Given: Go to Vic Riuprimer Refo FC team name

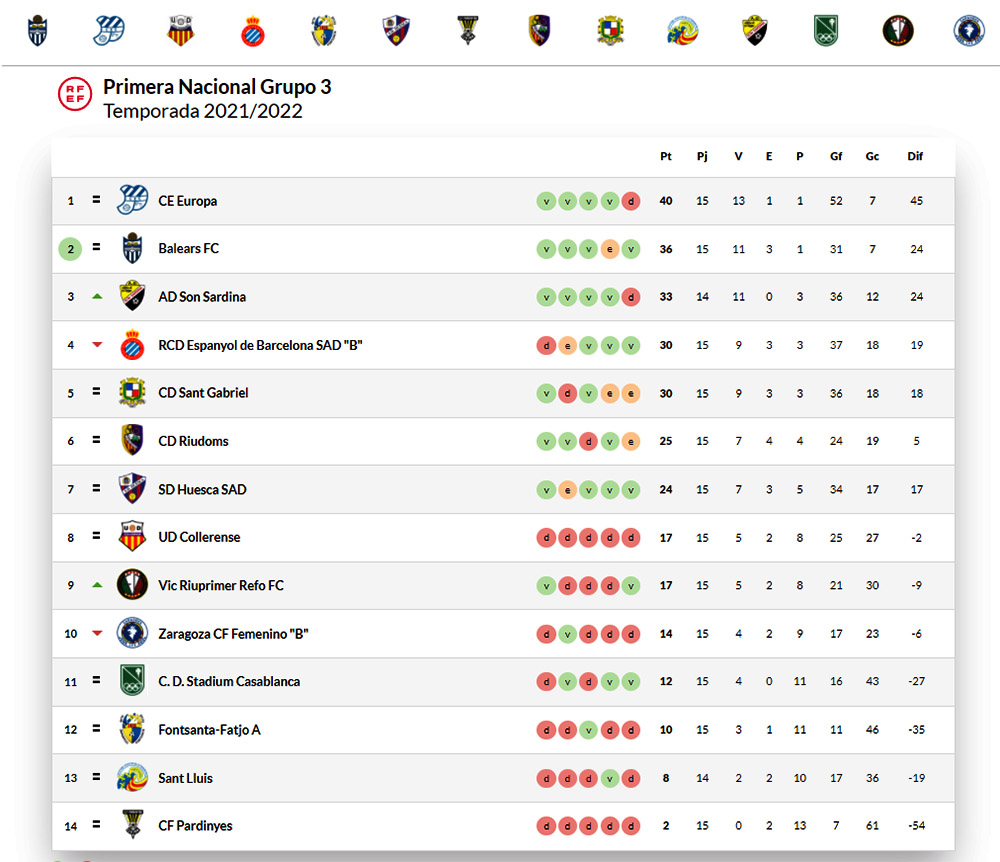Looking at the screenshot, I should point(221,585).
